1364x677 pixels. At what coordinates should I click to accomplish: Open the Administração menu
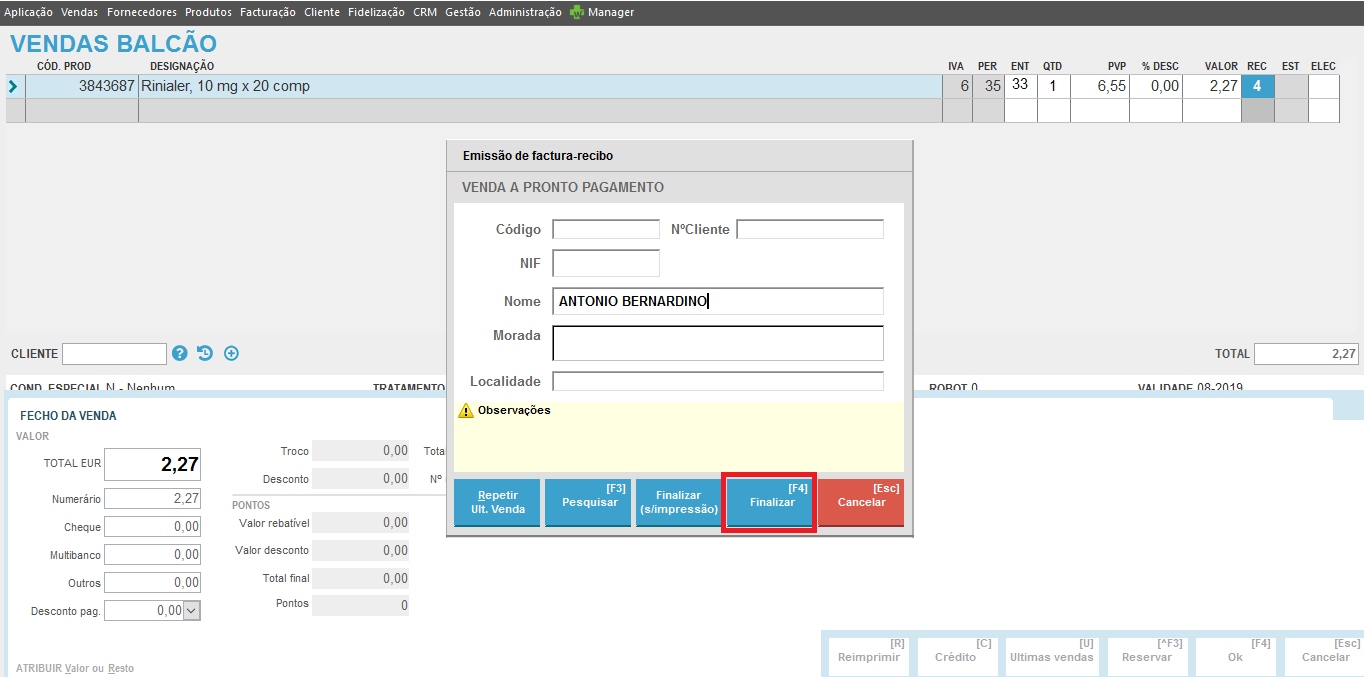point(525,12)
